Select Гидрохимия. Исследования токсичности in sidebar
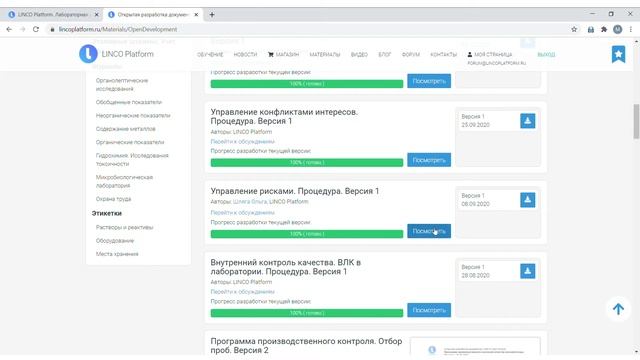640x360 pixels. pyautogui.click(x=132, y=160)
